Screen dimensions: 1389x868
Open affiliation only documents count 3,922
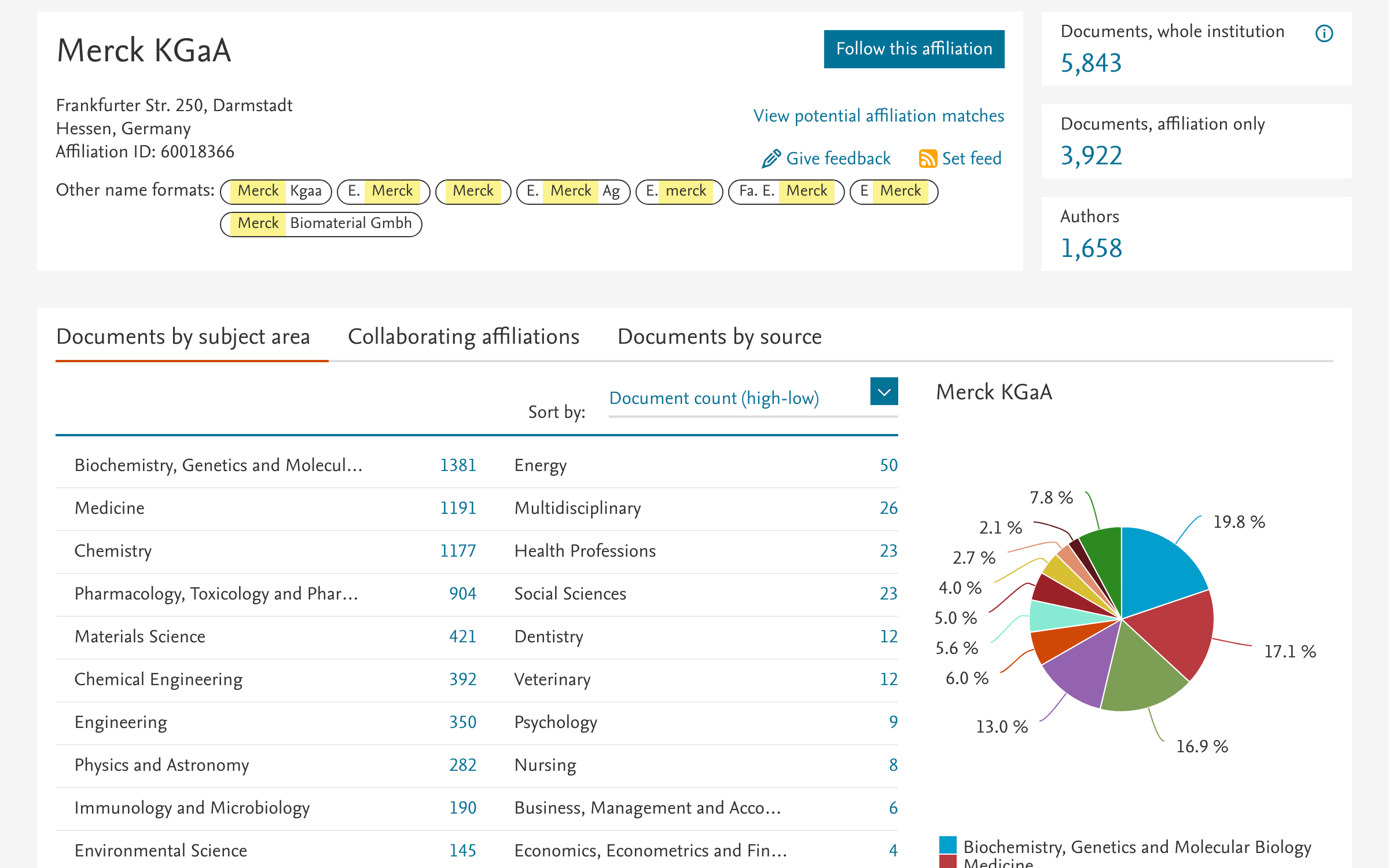1091,156
